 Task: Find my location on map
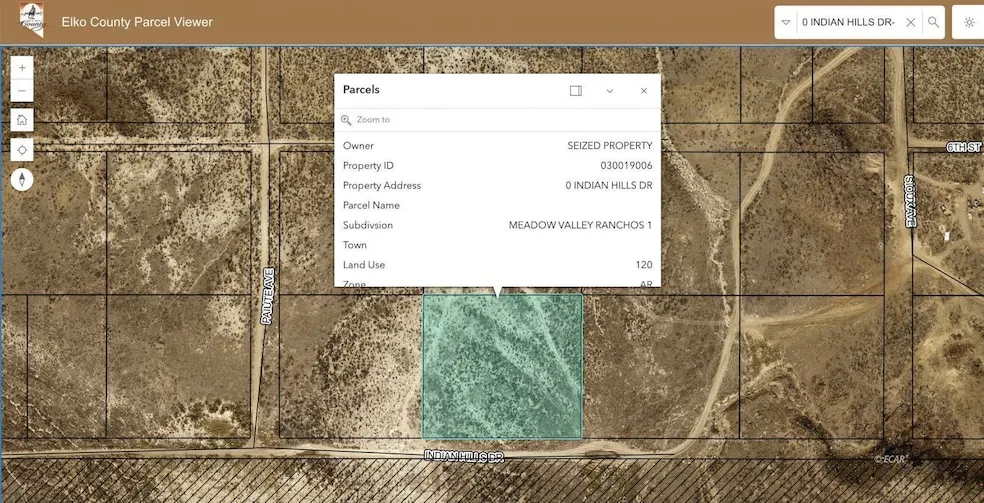tap(22, 149)
